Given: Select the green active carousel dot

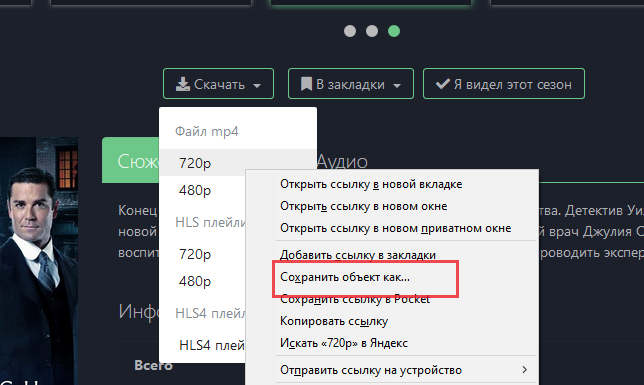Looking at the screenshot, I should coord(394,31).
